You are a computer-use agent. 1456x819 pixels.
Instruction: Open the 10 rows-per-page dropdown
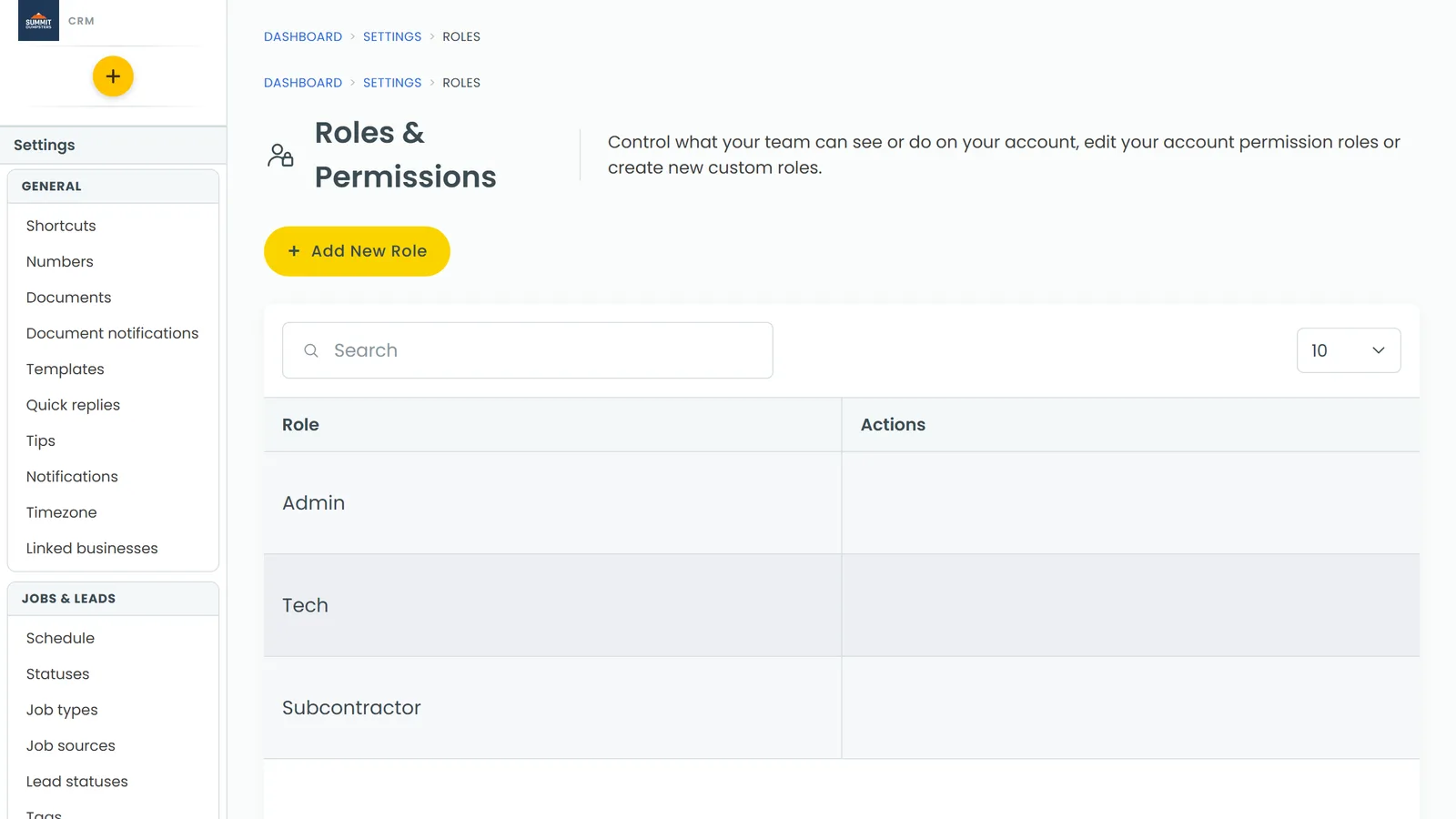coord(1349,350)
